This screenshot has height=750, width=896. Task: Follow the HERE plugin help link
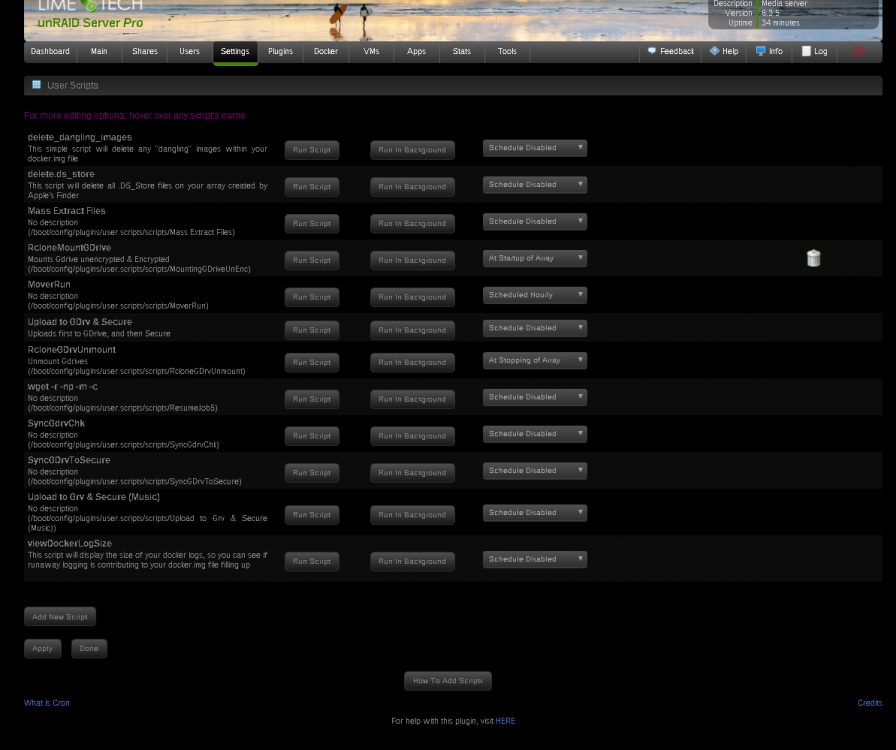505,721
